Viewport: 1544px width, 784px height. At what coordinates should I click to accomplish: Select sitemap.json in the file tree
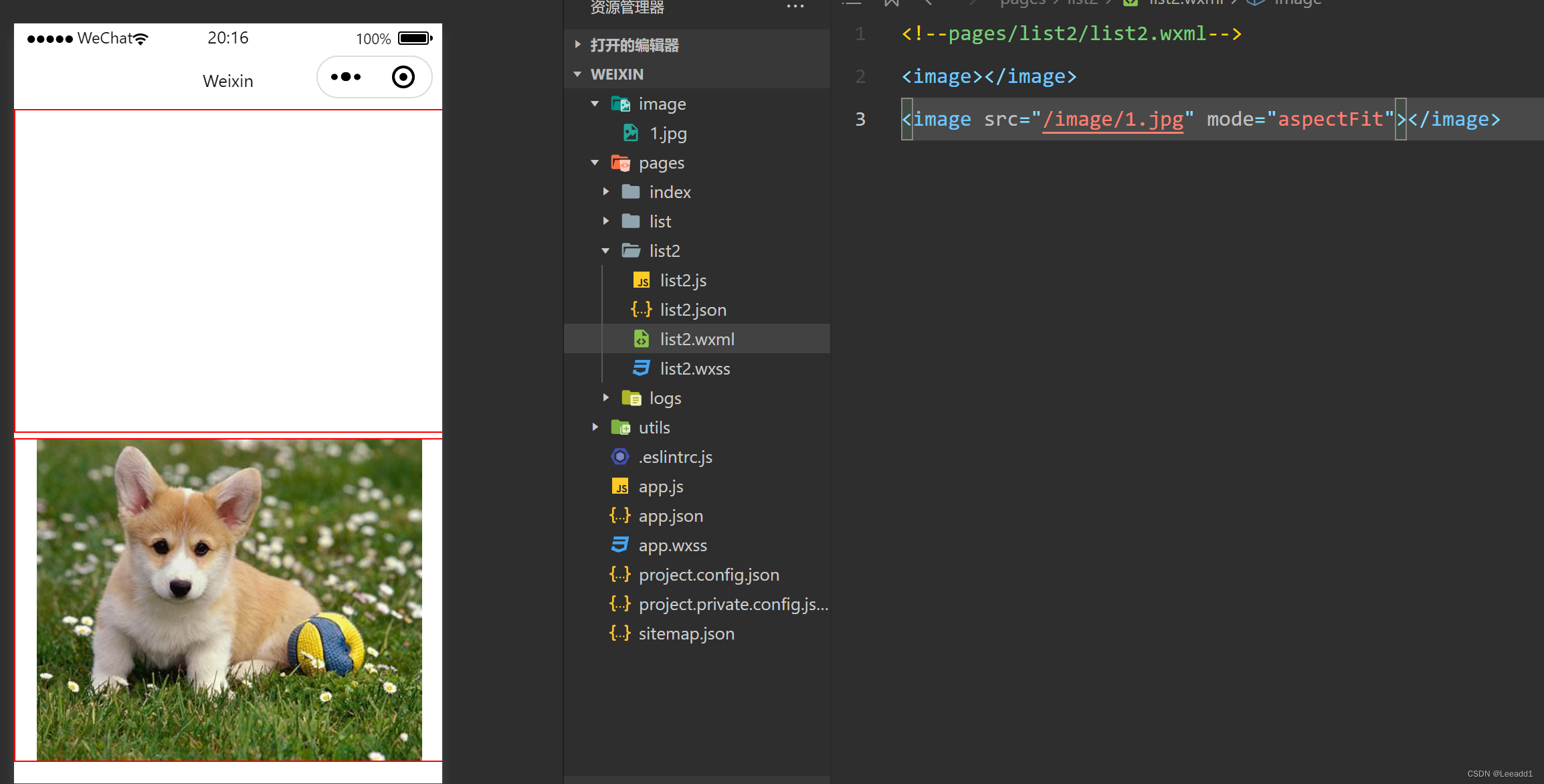click(686, 633)
